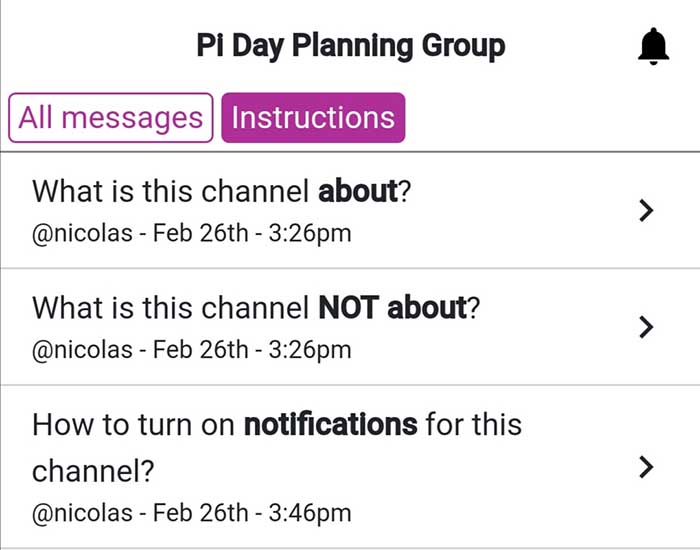The height and width of the screenshot is (550, 700).
Task: Select the Instructions tab
Action: coord(313,118)
